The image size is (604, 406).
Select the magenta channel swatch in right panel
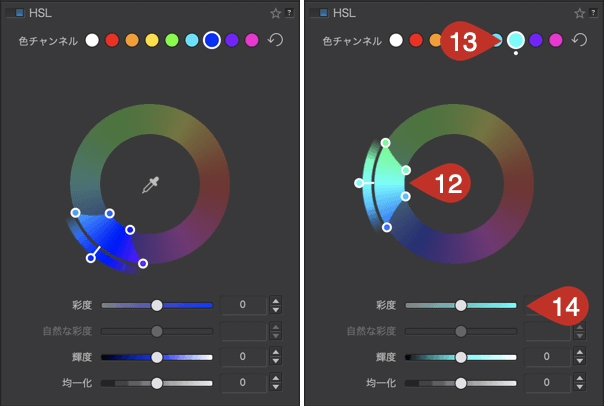(x=556, y=40)
